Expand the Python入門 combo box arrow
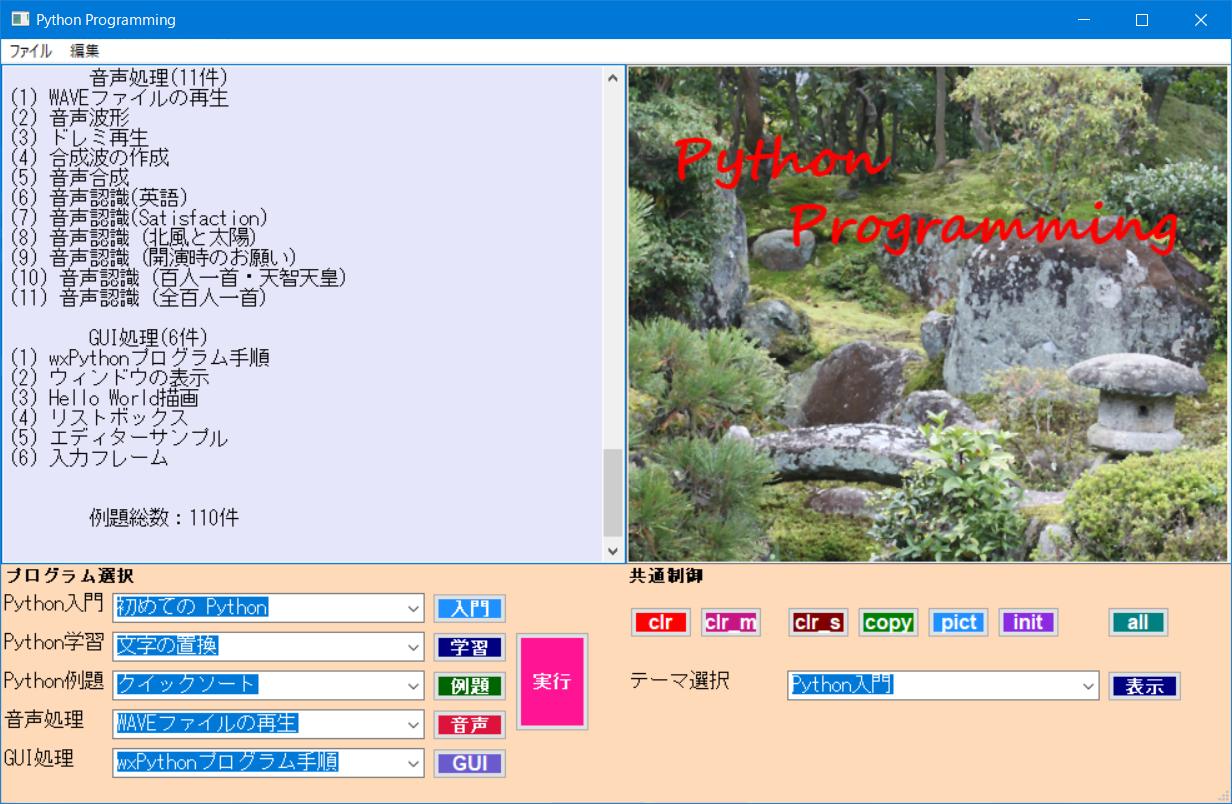Screen dimensions: 1232x804 pyautogui.click(x=414, y=608)
